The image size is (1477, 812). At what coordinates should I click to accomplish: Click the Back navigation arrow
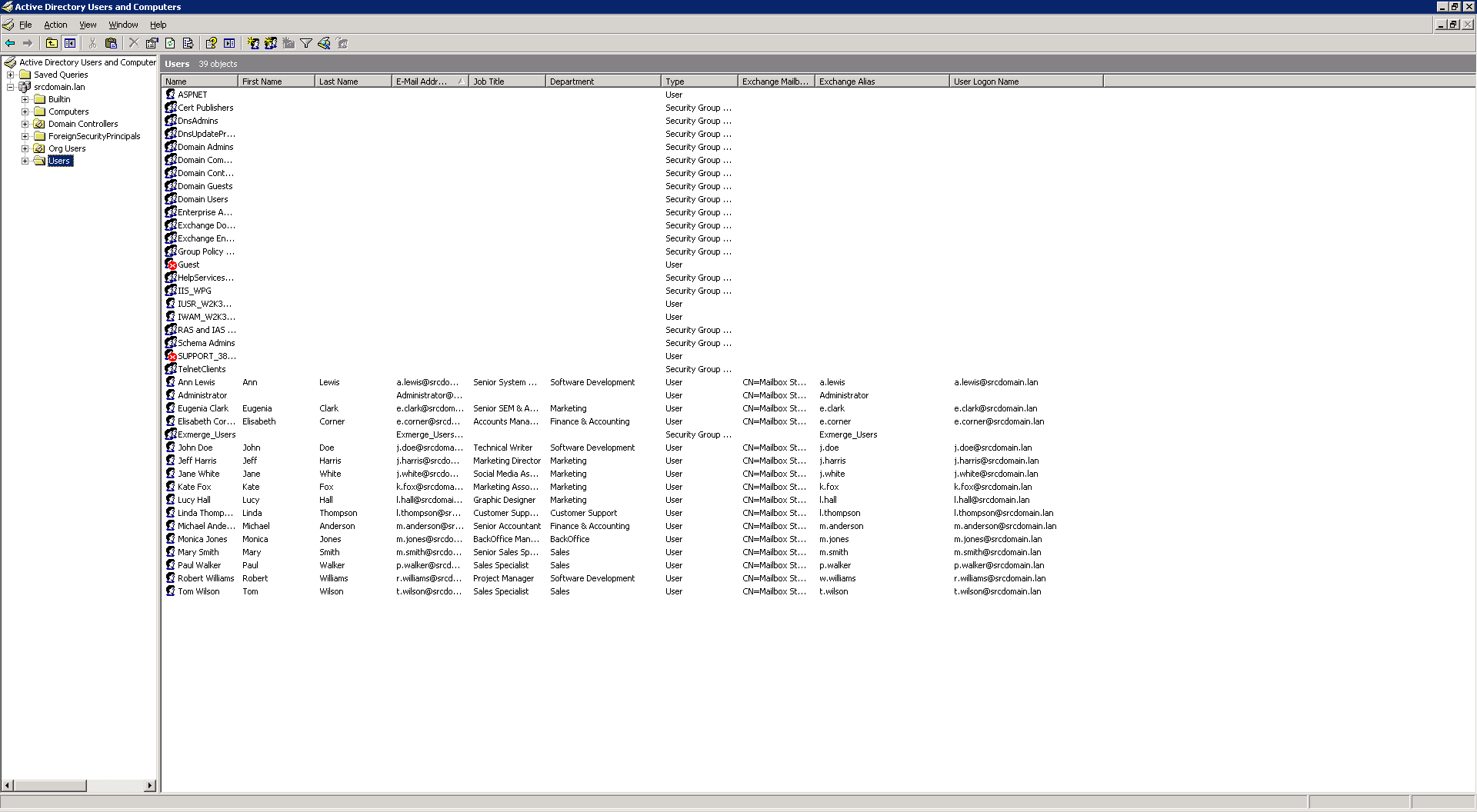(x=11, y=43)
